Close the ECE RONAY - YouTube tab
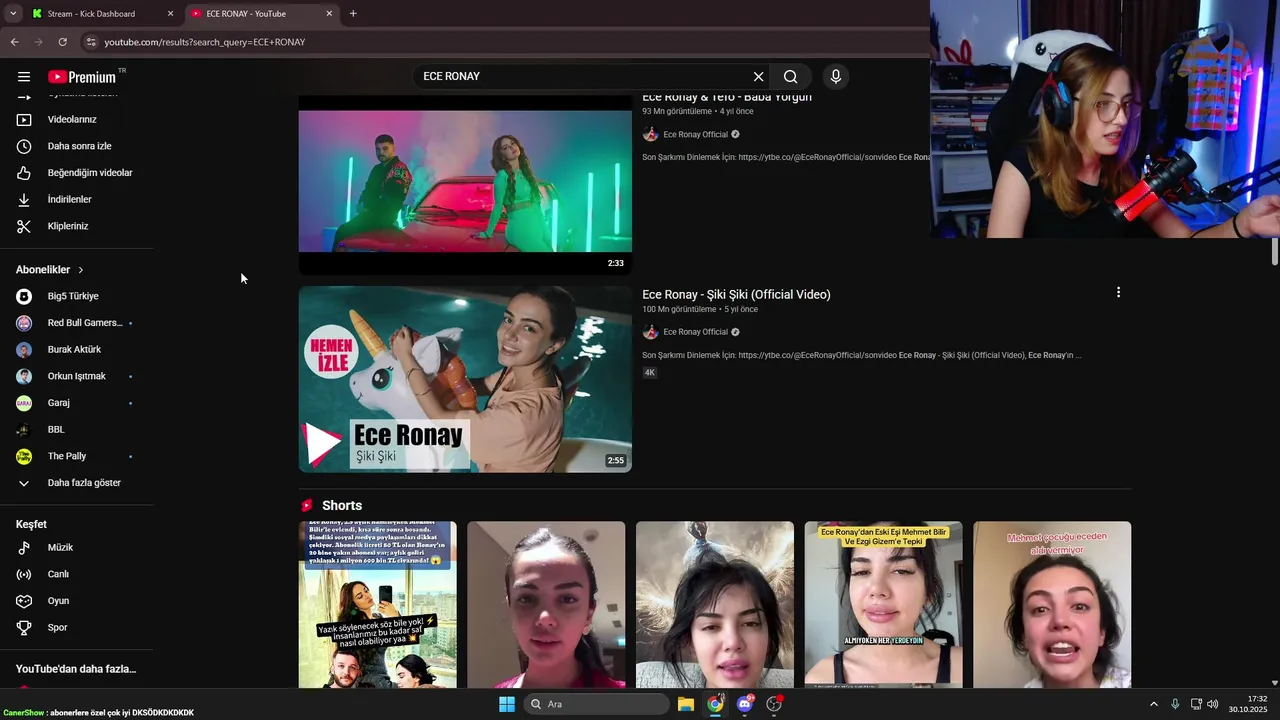The height and width of the screenshot is (720, 1280). pyautogui.click(x=329, y=14)
